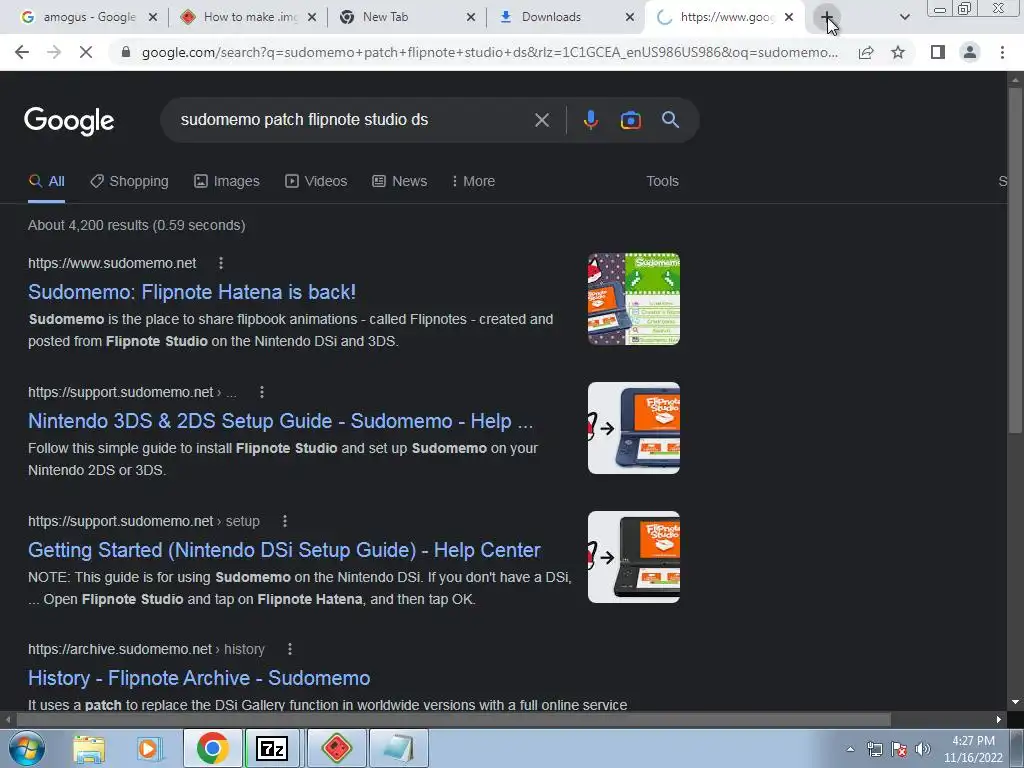Open search Tools
The image size is (1024, 768).
click(662, 182)
